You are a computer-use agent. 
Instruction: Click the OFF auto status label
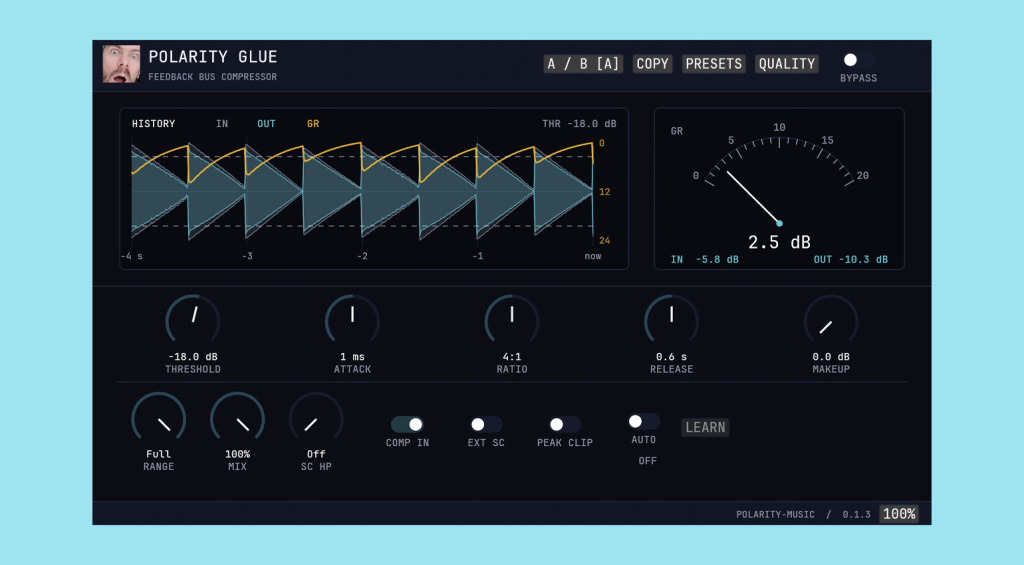coord(647,461)
